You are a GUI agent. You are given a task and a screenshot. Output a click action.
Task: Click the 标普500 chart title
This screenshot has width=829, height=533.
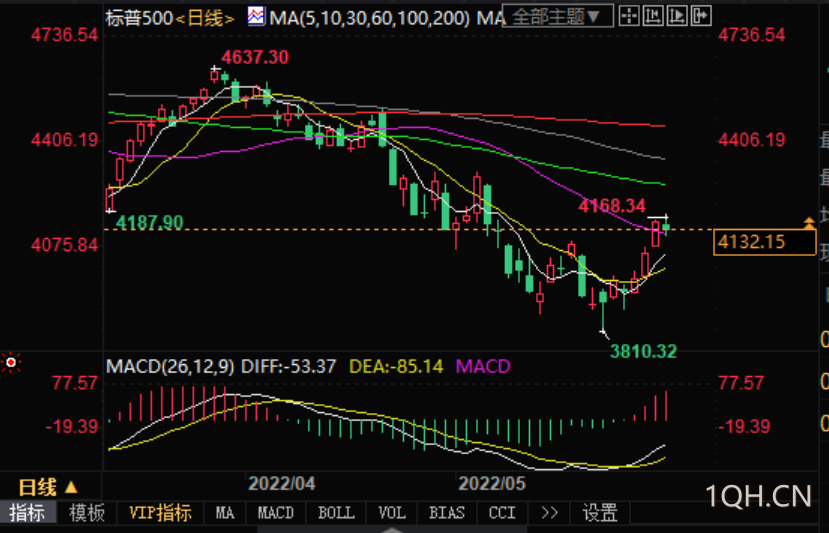[x=139, y=19]
